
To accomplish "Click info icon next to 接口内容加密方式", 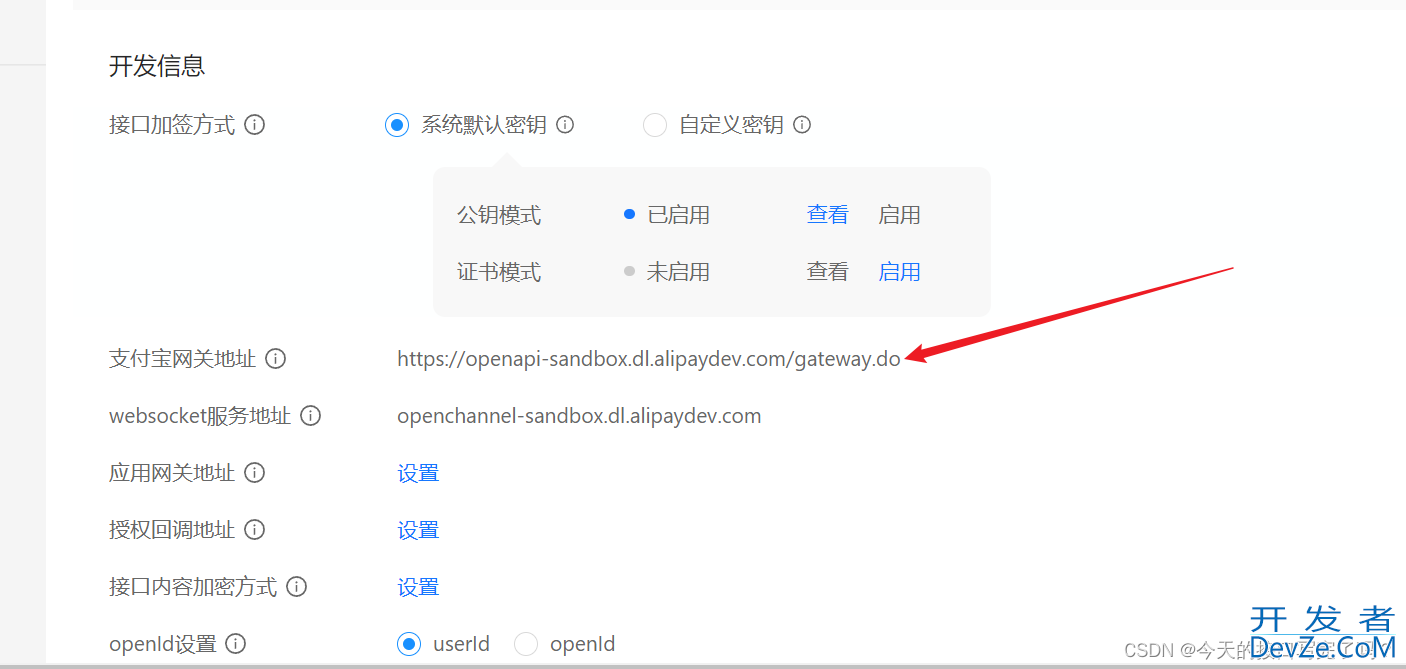I will click(x=297, y=586).
